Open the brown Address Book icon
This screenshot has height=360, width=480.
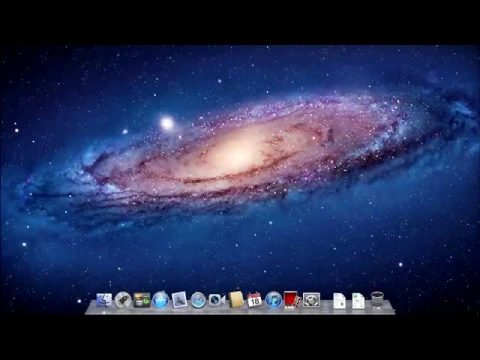tap(236, 300)
